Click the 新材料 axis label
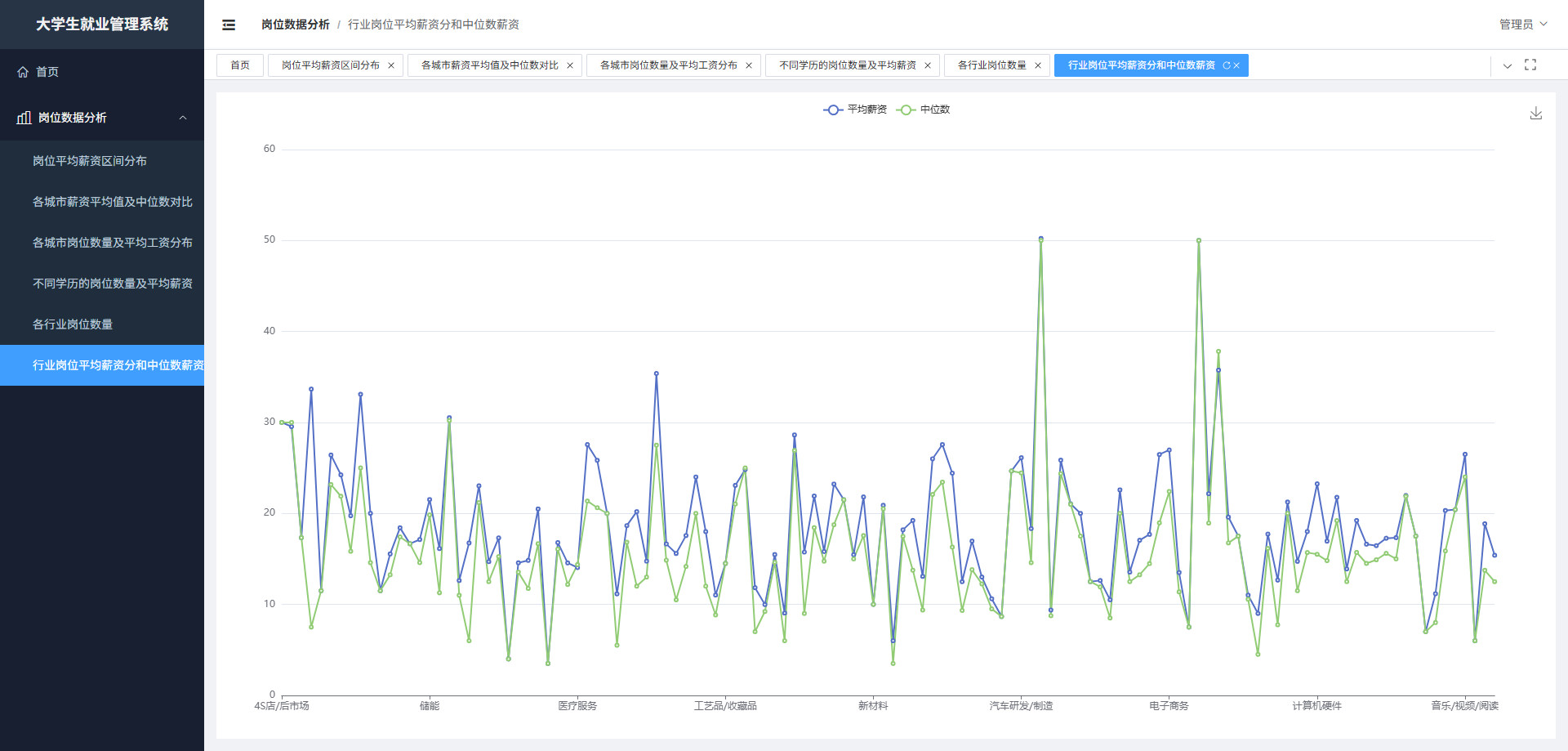 (873, 706)
